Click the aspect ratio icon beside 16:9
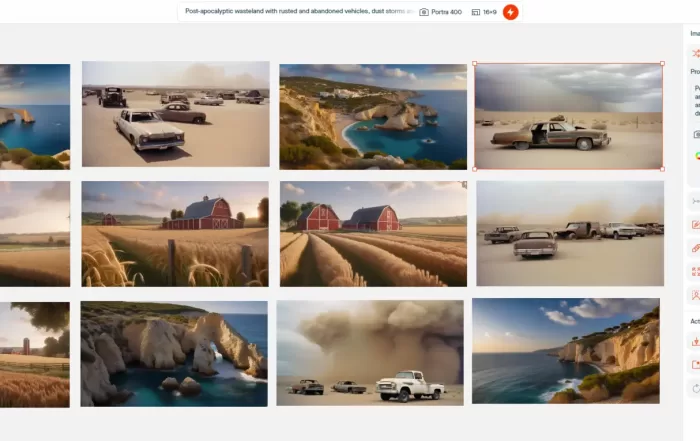This screenshot has width=700, height=441. point(476,12)
